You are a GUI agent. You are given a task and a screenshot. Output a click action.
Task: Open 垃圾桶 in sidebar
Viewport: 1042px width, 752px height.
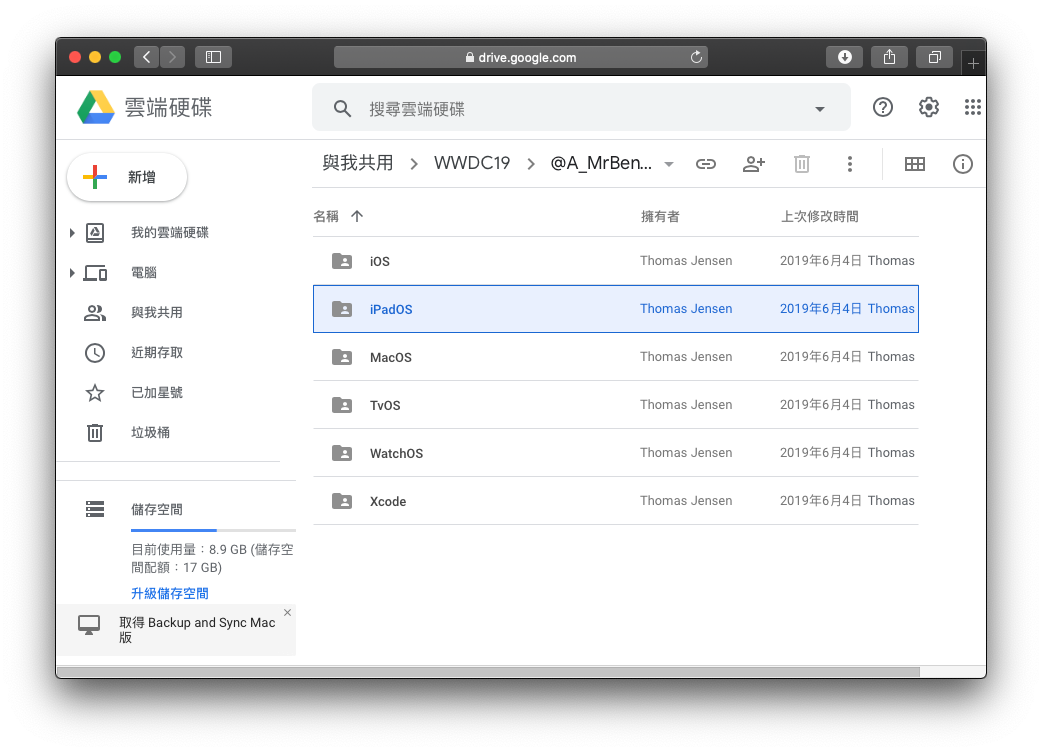[x=150, y=432]
